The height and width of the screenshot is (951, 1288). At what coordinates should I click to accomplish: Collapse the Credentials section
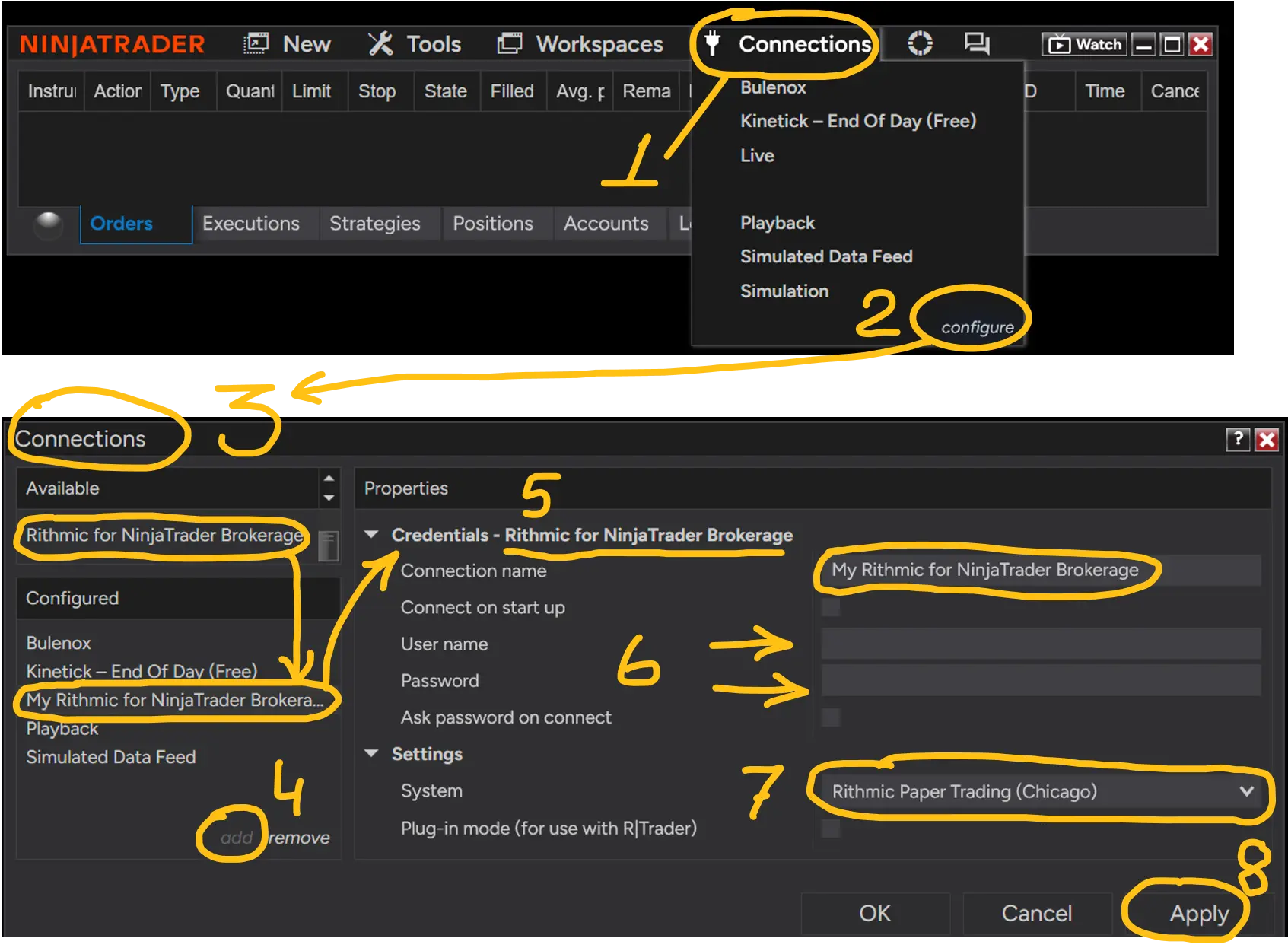pos(371,535)
